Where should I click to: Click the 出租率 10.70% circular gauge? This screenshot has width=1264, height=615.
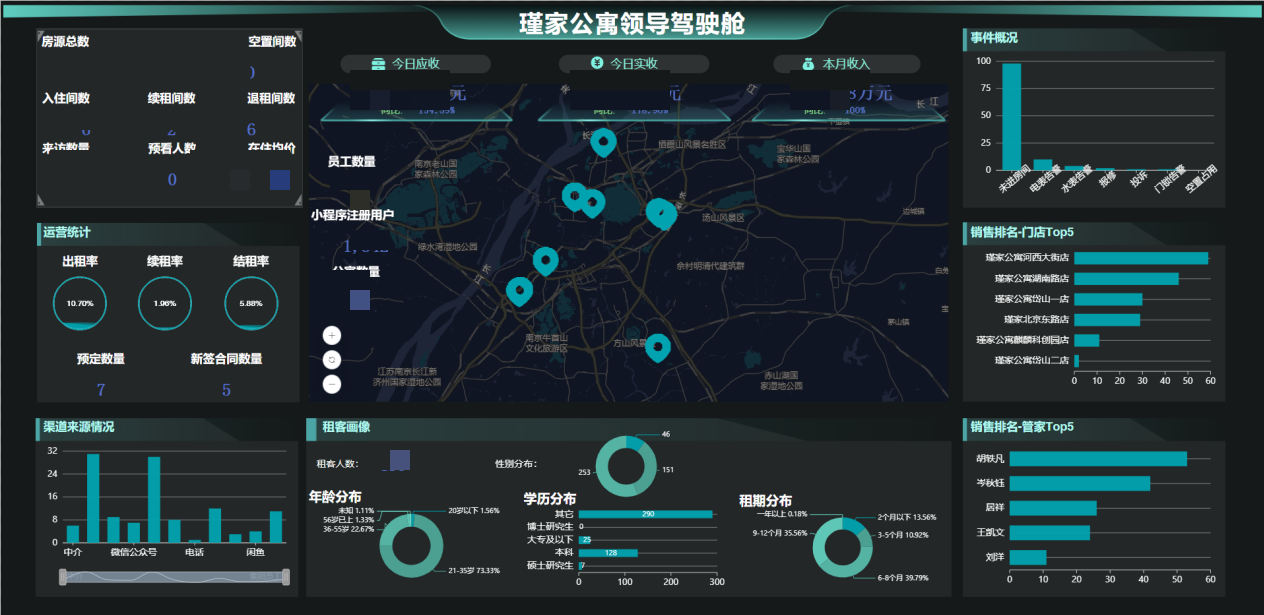click(x=79, y=303)
